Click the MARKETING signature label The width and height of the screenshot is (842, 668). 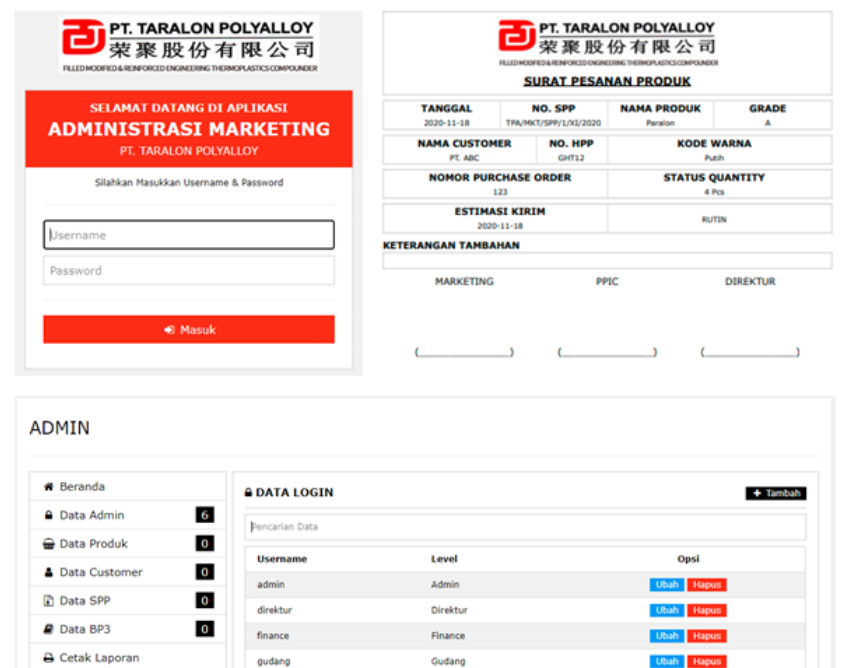coord(464,281)
